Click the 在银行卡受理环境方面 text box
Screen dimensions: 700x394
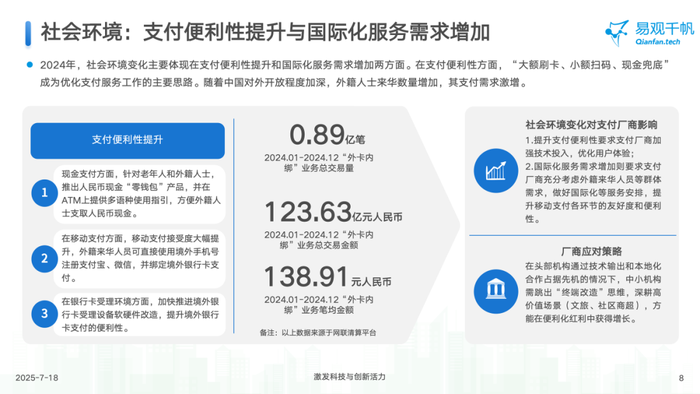[139, 315]
